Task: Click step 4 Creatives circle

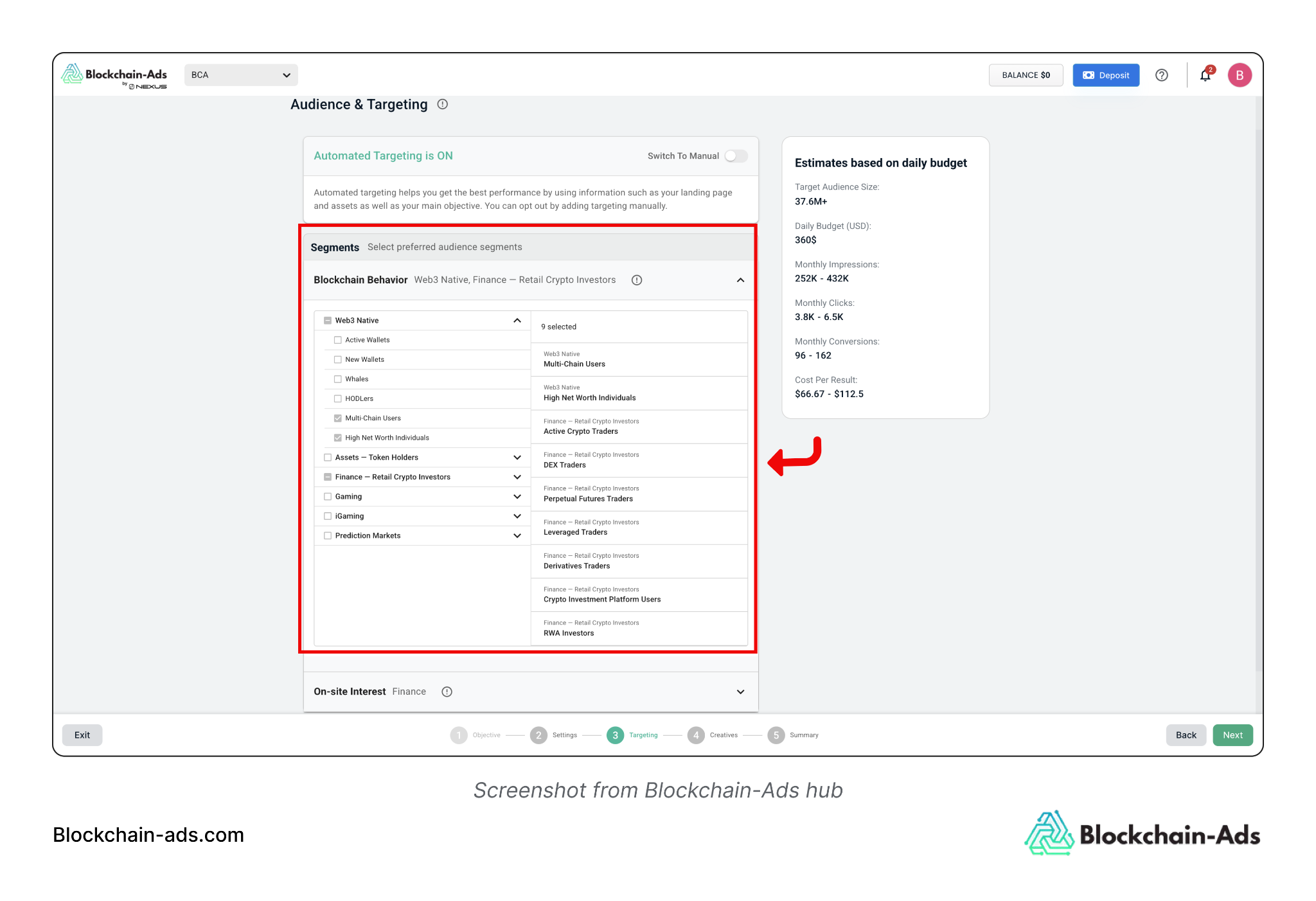Action: [696, 735]
